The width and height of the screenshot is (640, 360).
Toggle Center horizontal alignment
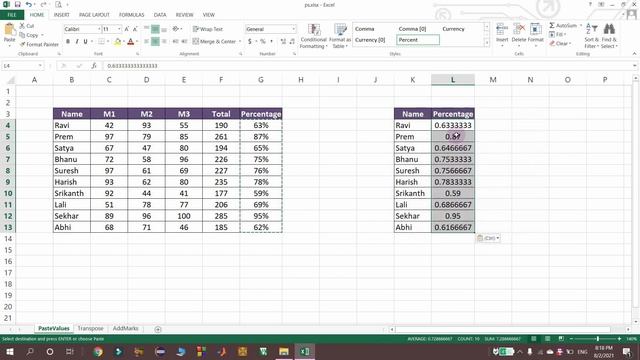coord(156,41)
